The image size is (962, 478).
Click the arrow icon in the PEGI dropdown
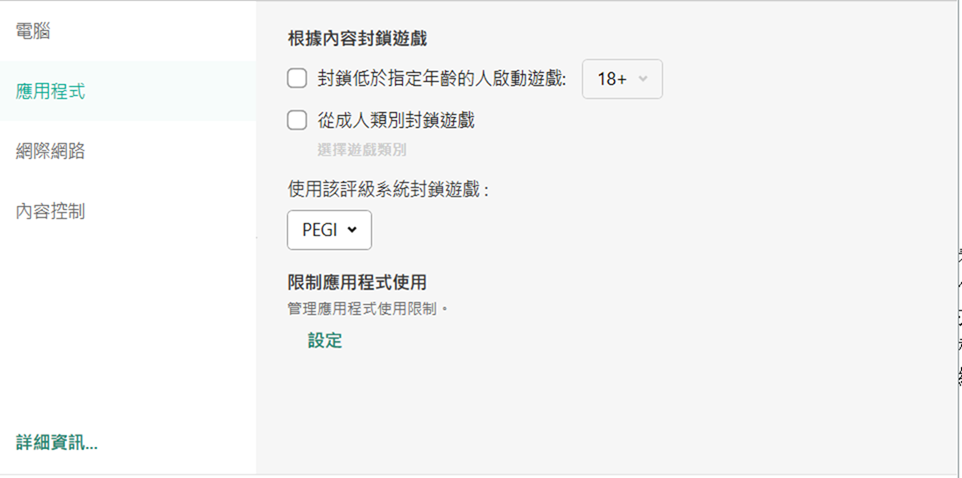351,229
